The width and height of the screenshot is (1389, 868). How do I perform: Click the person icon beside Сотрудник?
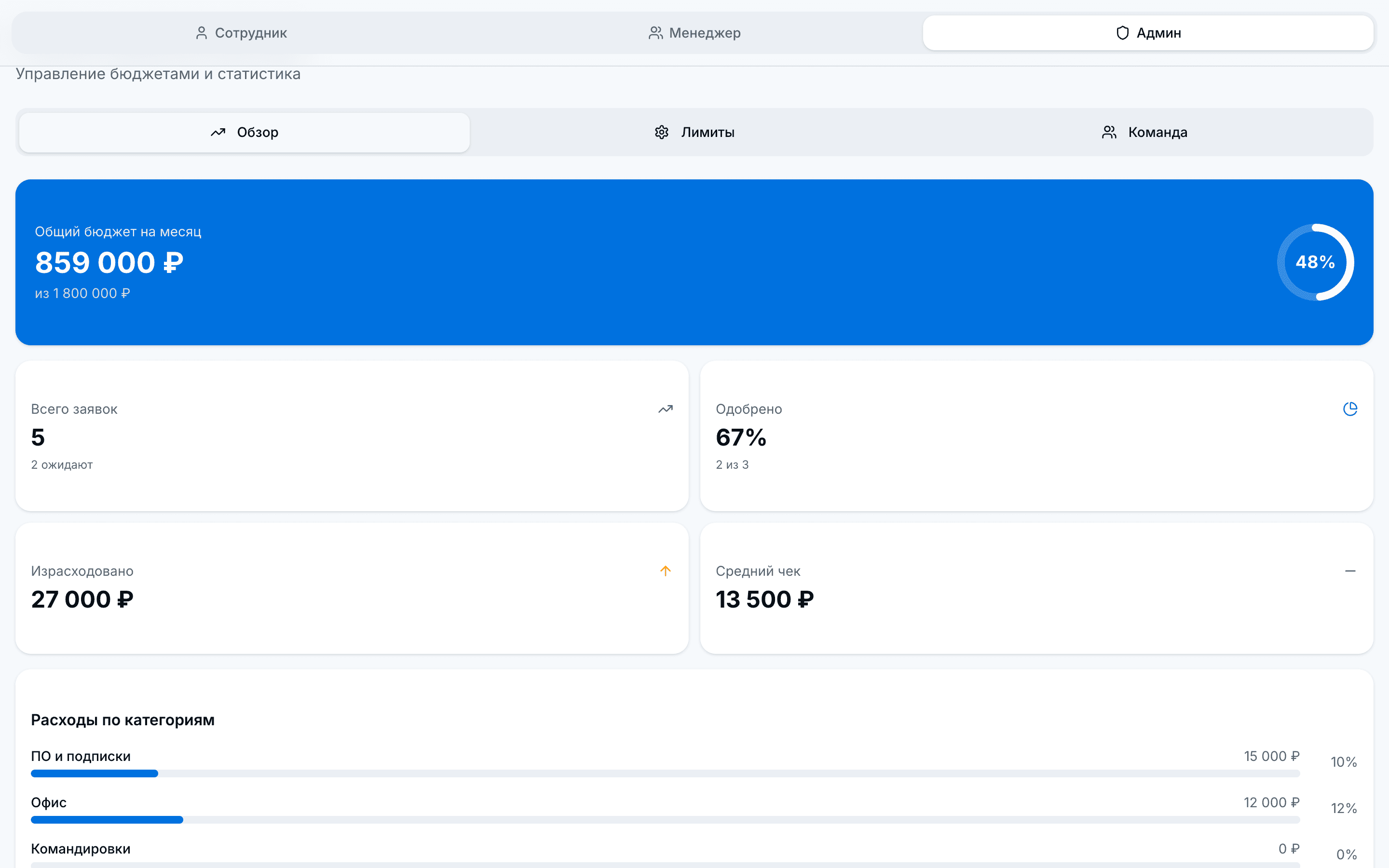tap(202, 33)
